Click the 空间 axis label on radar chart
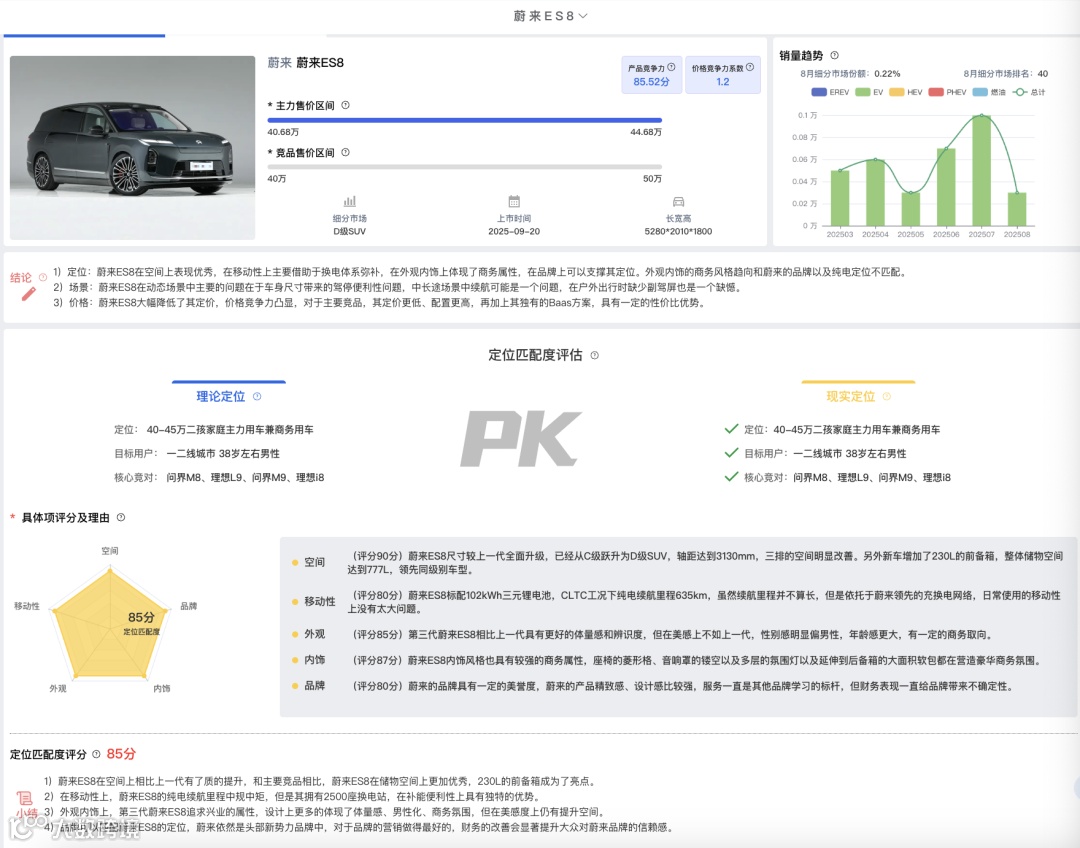Screen dimensions: 1080x848 [x=110, y=551]
